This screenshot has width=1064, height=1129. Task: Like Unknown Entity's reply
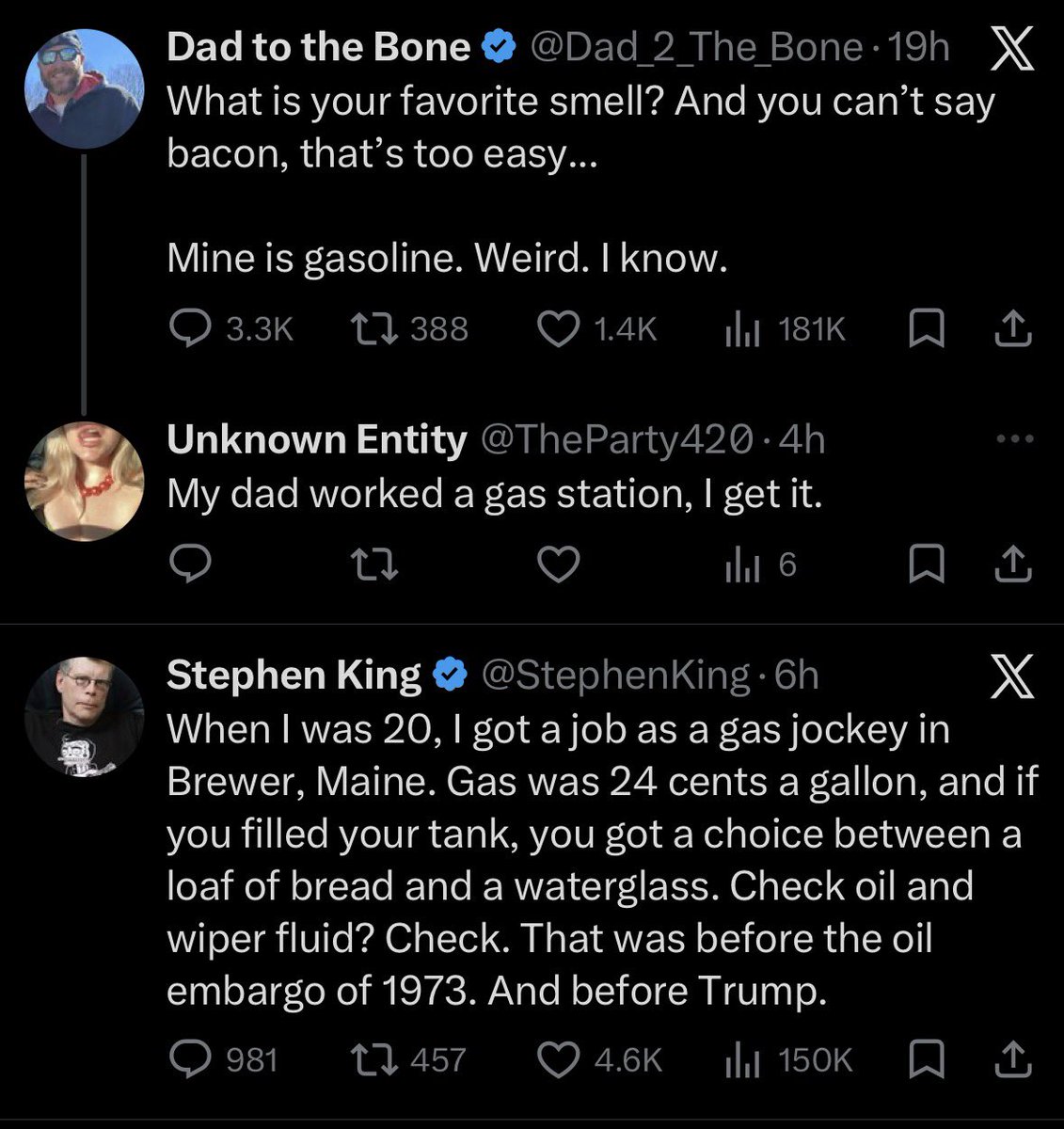tap(557, 564)
